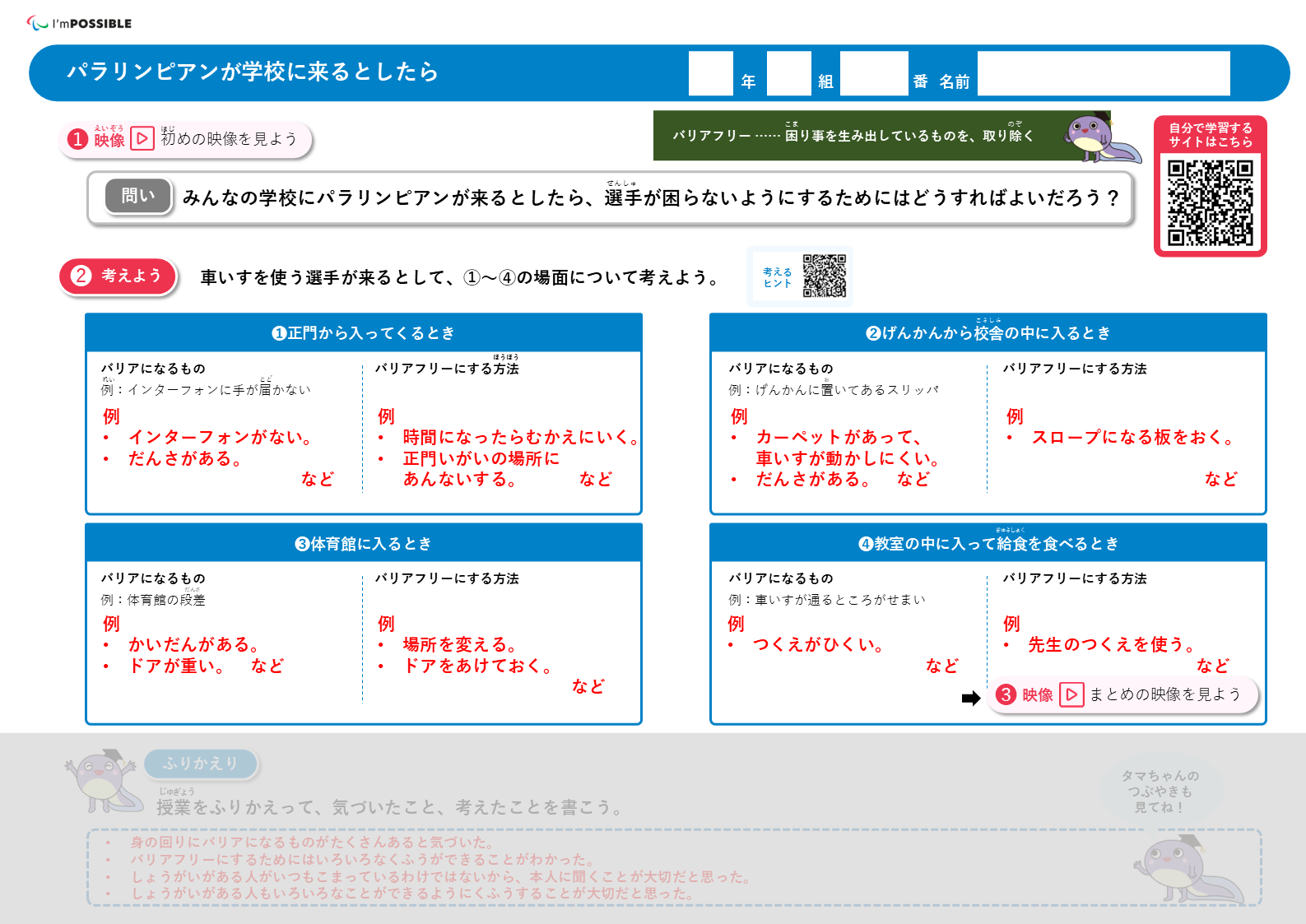The image size is (1306, 924).
Task: Click the 自分で学習するサイトはこちら label
Action: [1210, 135]
